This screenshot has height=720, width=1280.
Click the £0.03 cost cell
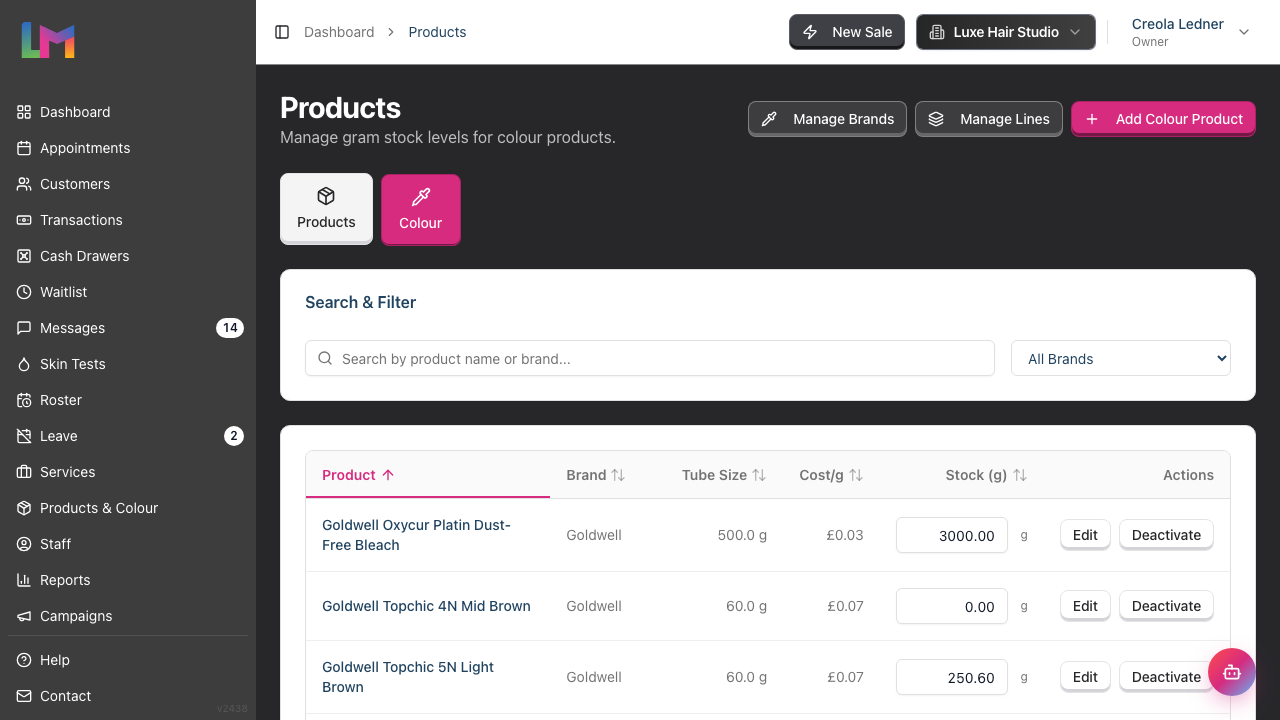[845, 535]
